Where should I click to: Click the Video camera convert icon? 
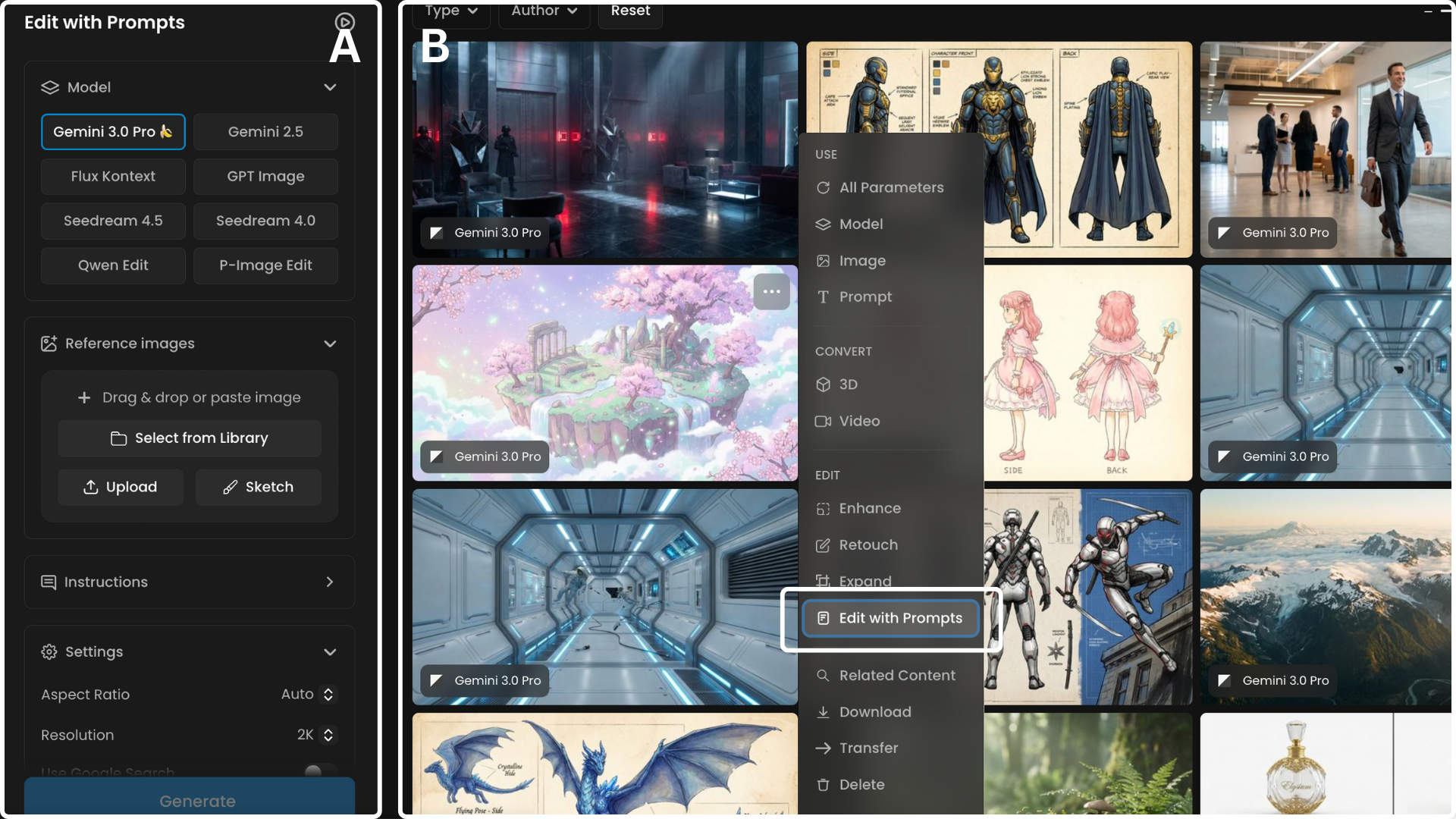(x=823, y=422)
